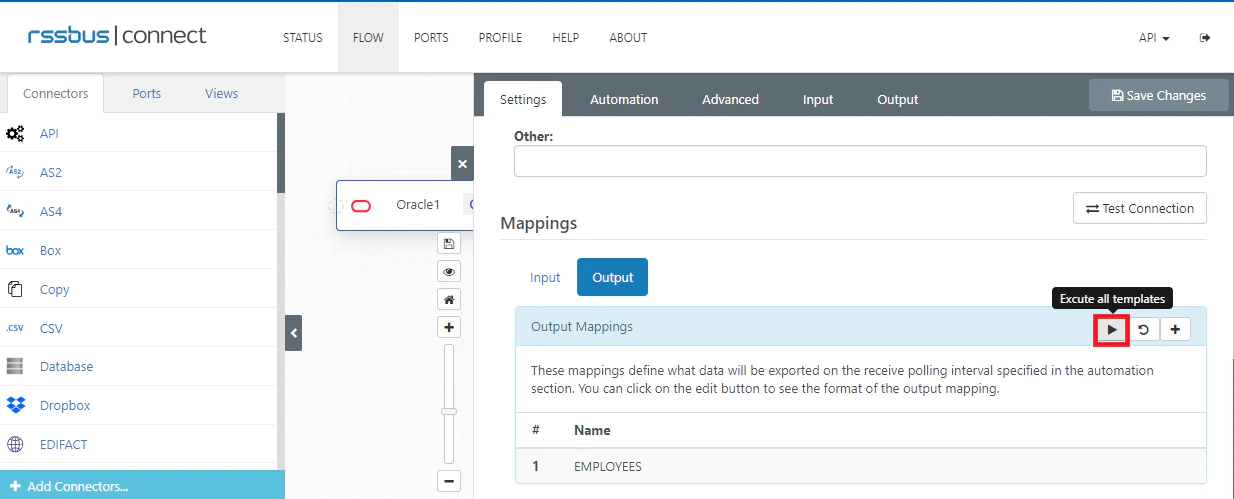This screenshot has height=499, width=1234.
Task: Open the STATUS menu
Action: 303,38
